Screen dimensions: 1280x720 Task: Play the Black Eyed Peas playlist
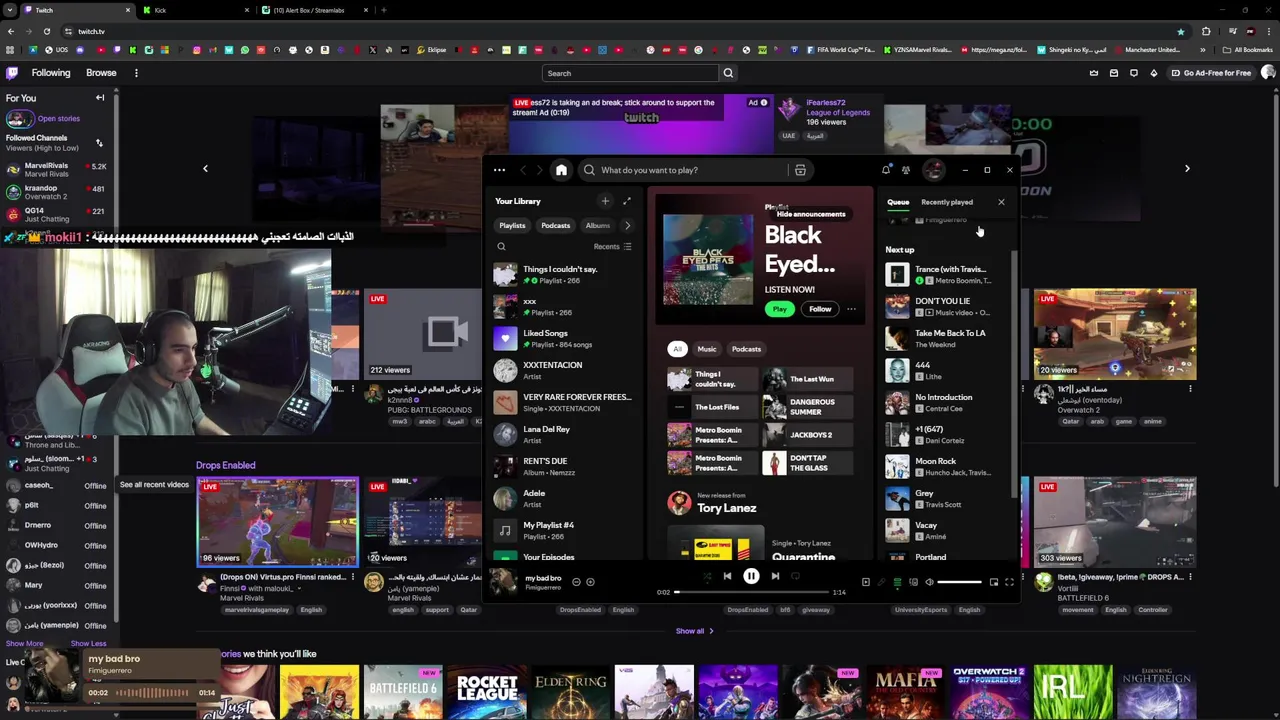click(x=779, y=309)
